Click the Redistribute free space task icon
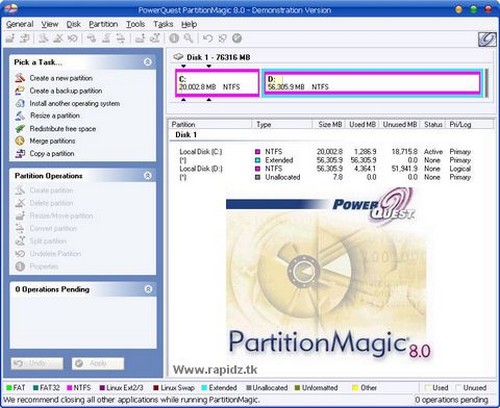500x408 pixels. (x=20, y=128)
